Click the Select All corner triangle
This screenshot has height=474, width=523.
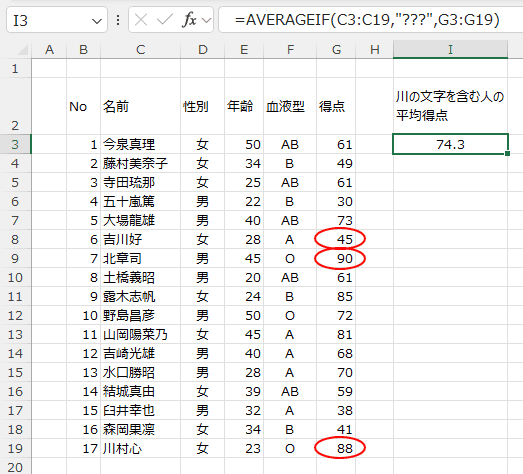(x=23, y=50)
